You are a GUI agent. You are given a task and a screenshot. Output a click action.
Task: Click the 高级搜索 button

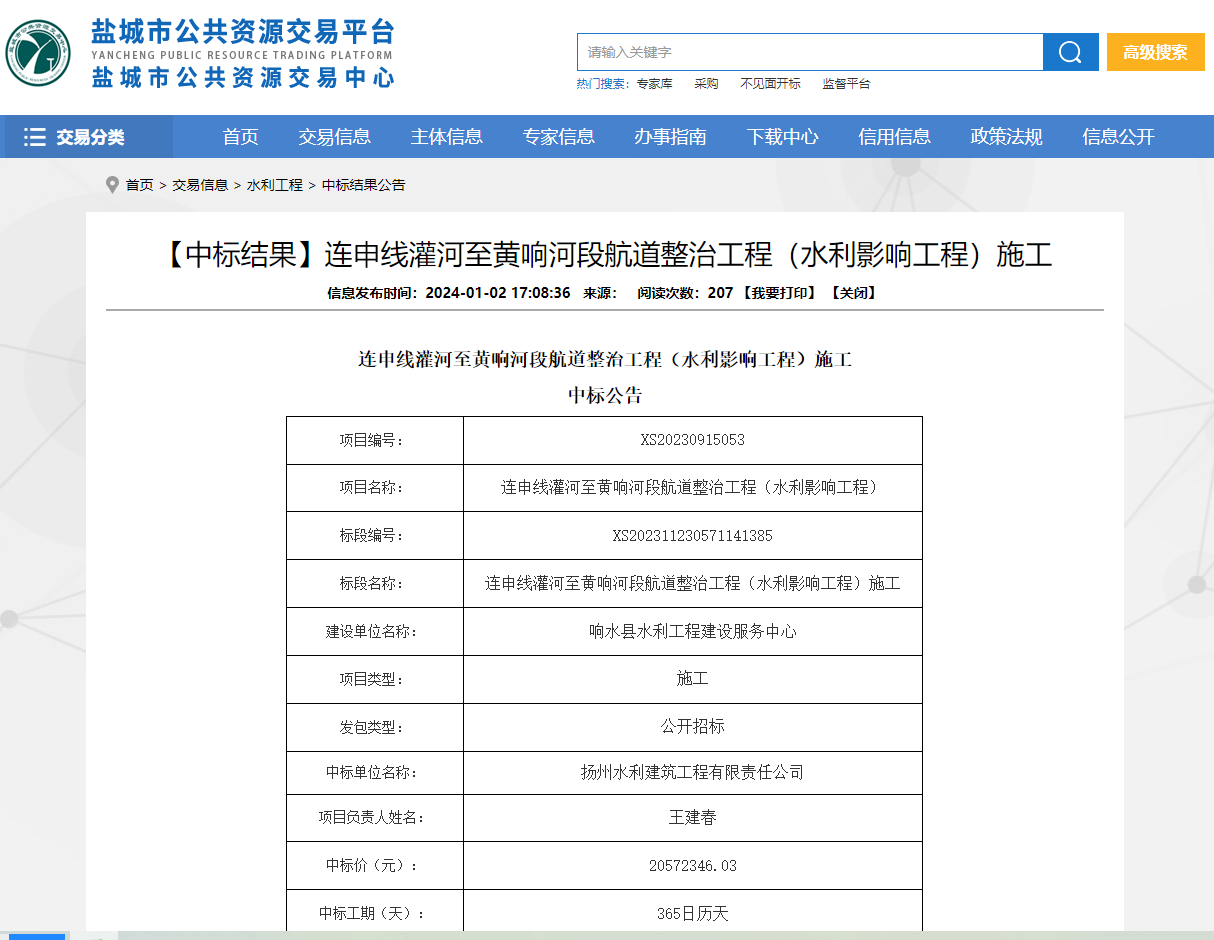pyautogui.click(x=1155, y=52)
